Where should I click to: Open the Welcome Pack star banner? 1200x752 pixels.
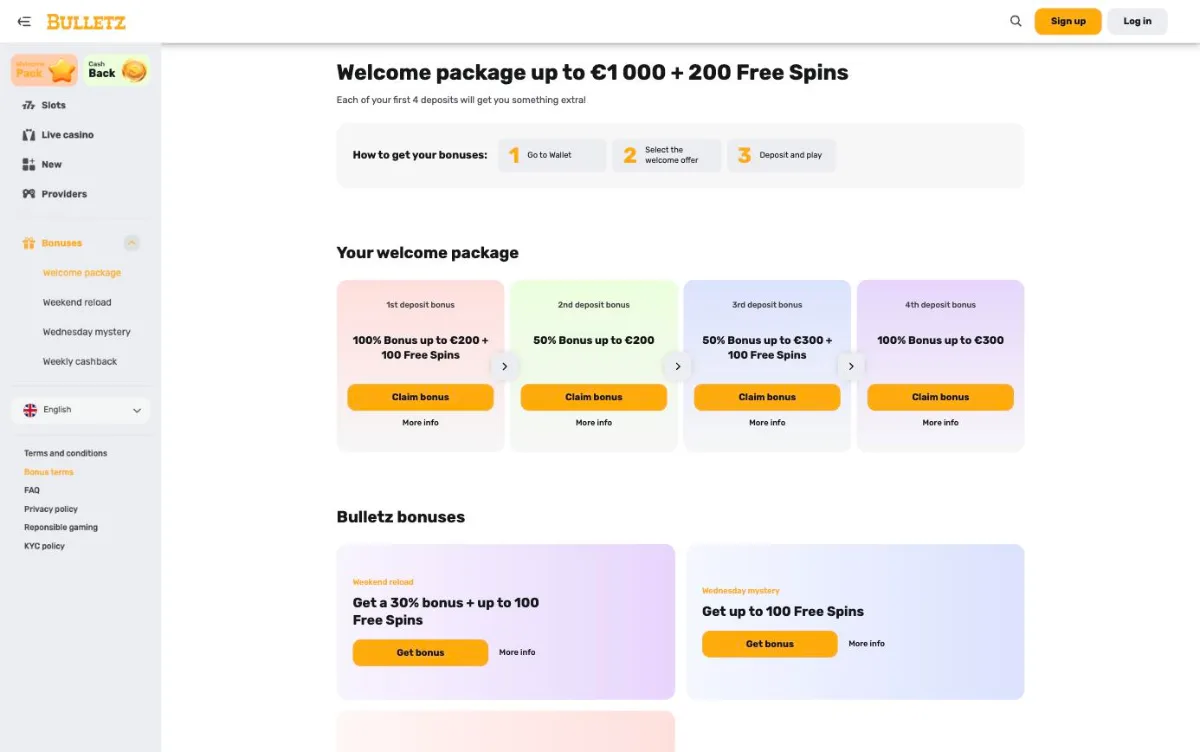44,70
